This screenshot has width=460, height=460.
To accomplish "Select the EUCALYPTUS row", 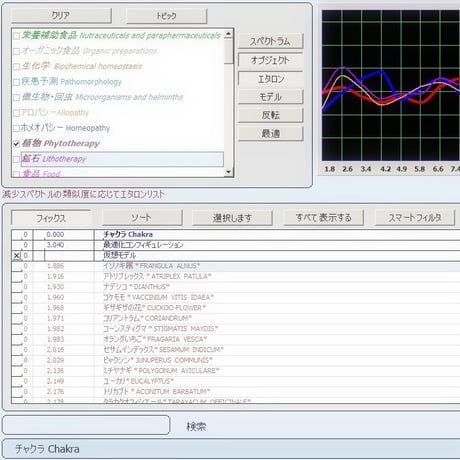I will click(x=235, y=381).
